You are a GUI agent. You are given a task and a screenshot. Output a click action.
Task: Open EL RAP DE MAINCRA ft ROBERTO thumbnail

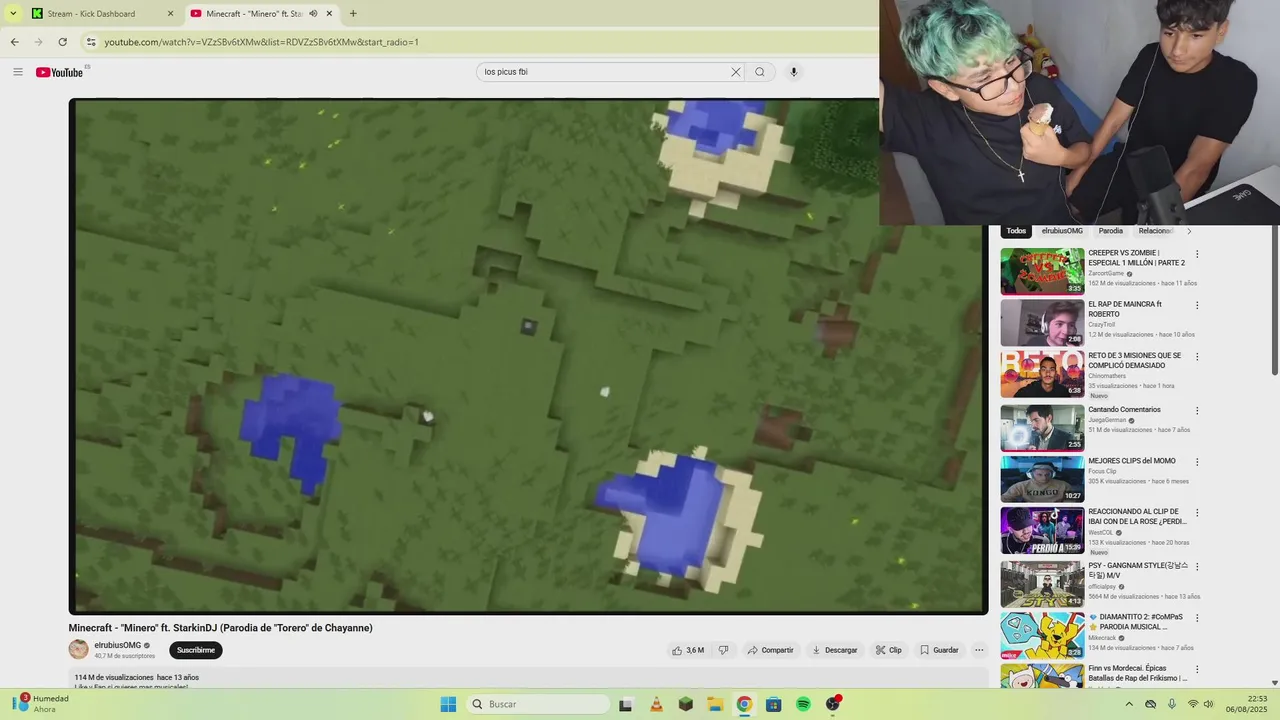pyautogui.click(x=1042, y=323)
